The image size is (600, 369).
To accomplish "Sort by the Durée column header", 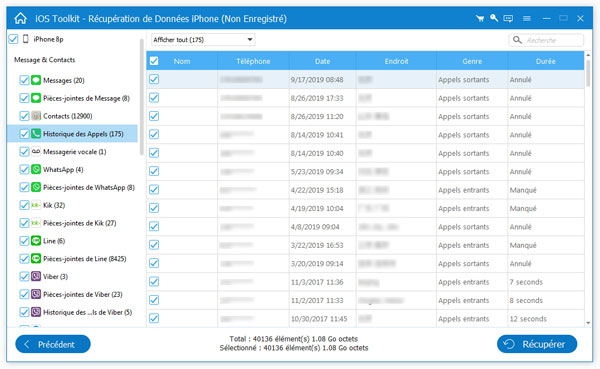I will (x=546, y=61).
